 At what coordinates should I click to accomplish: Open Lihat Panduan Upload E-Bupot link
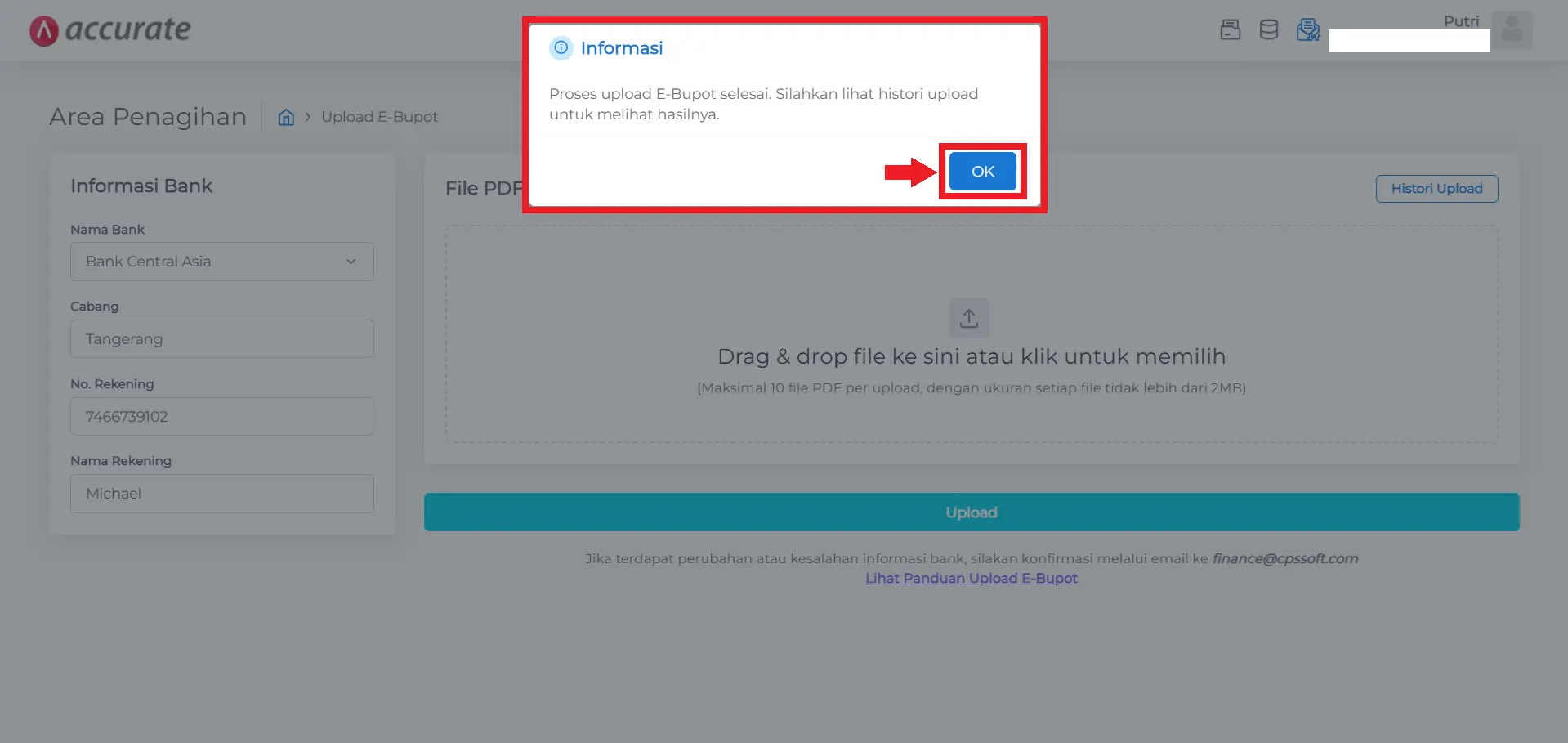[x=971, y=578]
